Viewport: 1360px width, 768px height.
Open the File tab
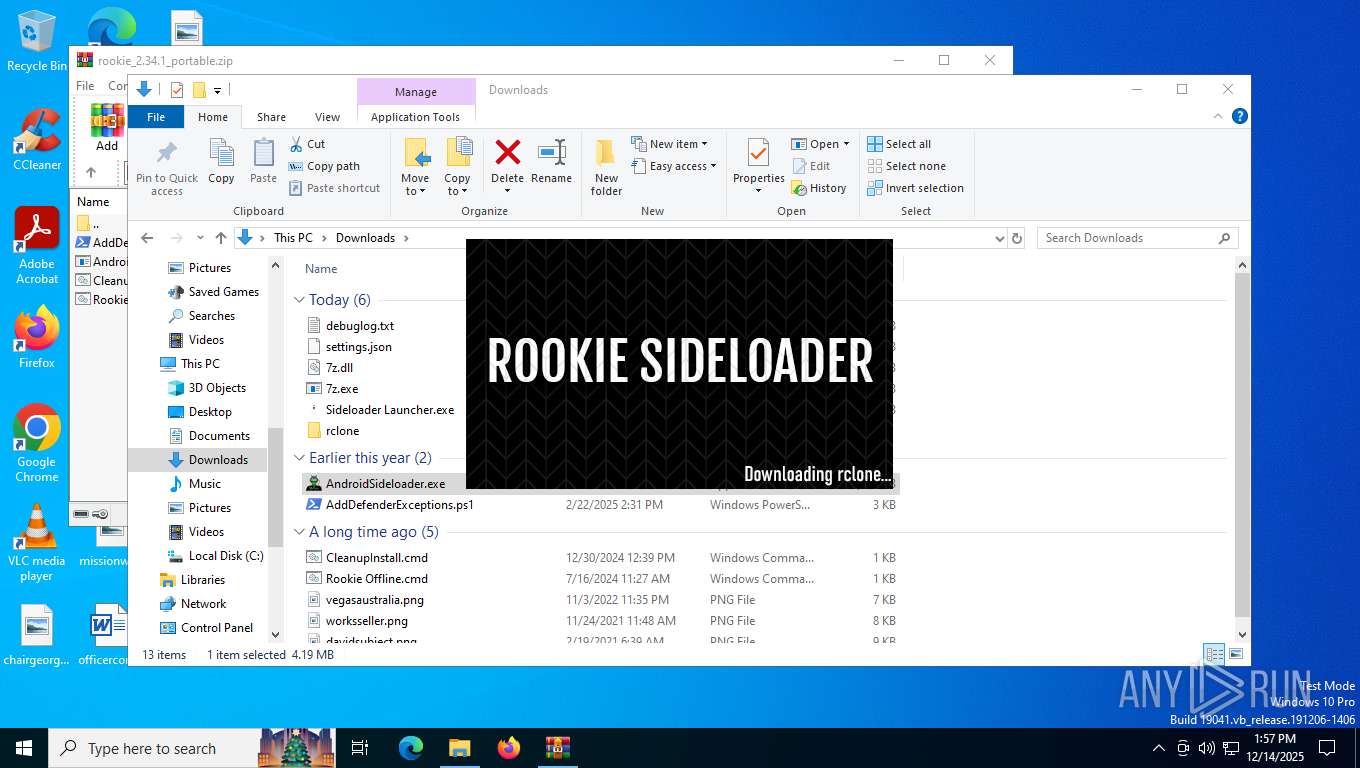point(156,117)
